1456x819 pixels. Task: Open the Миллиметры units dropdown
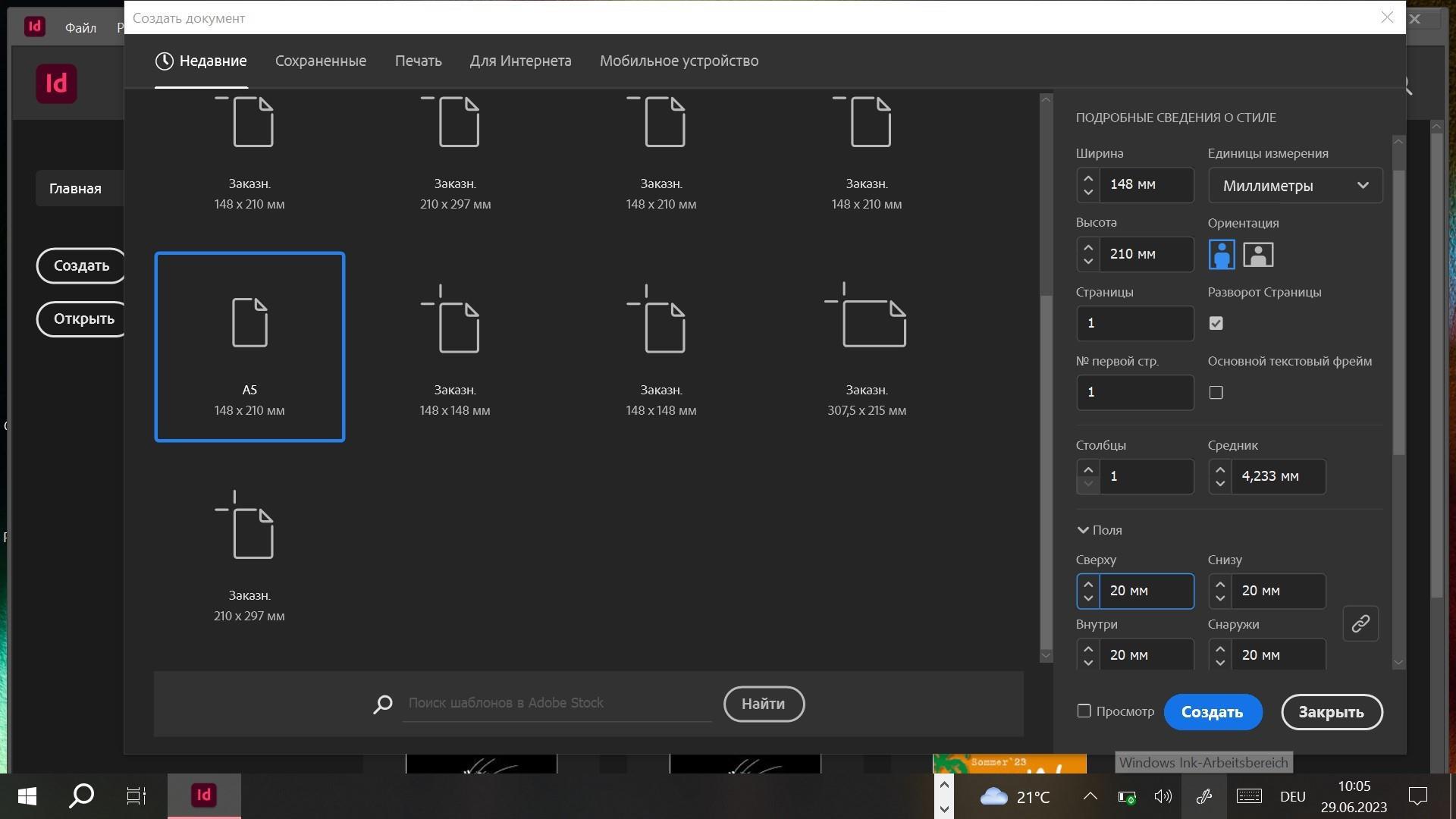(1294, 186)
